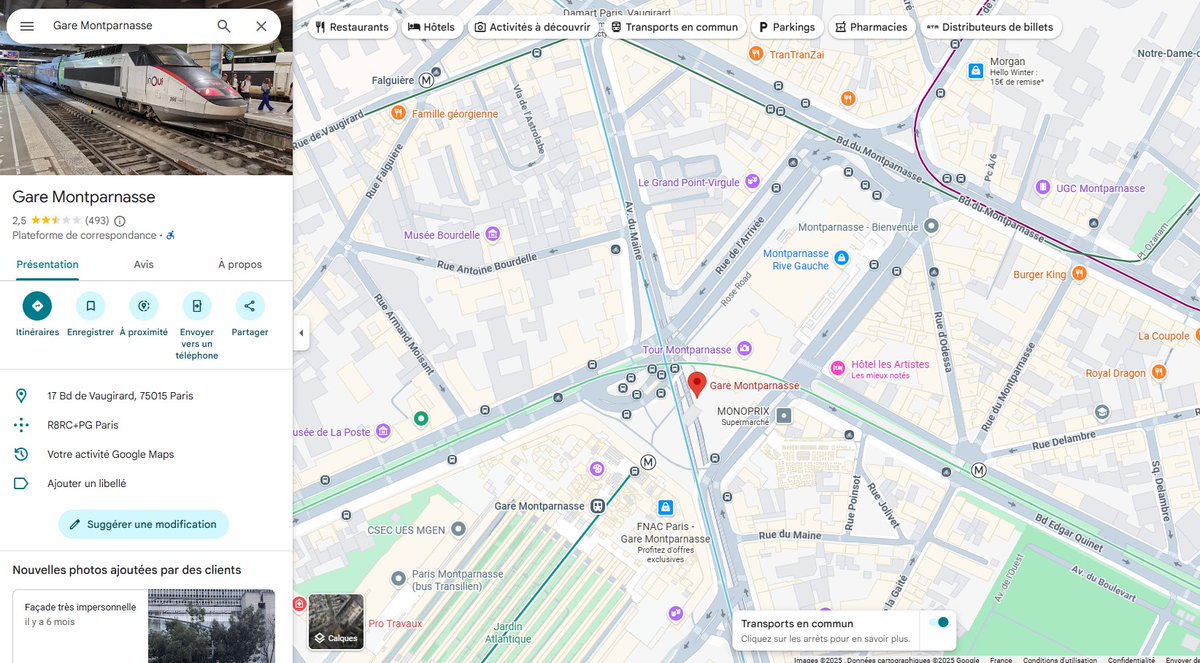Screen dimensions: 1200x663
Task: Switch to the Avis tab
Action: [143, 264]
